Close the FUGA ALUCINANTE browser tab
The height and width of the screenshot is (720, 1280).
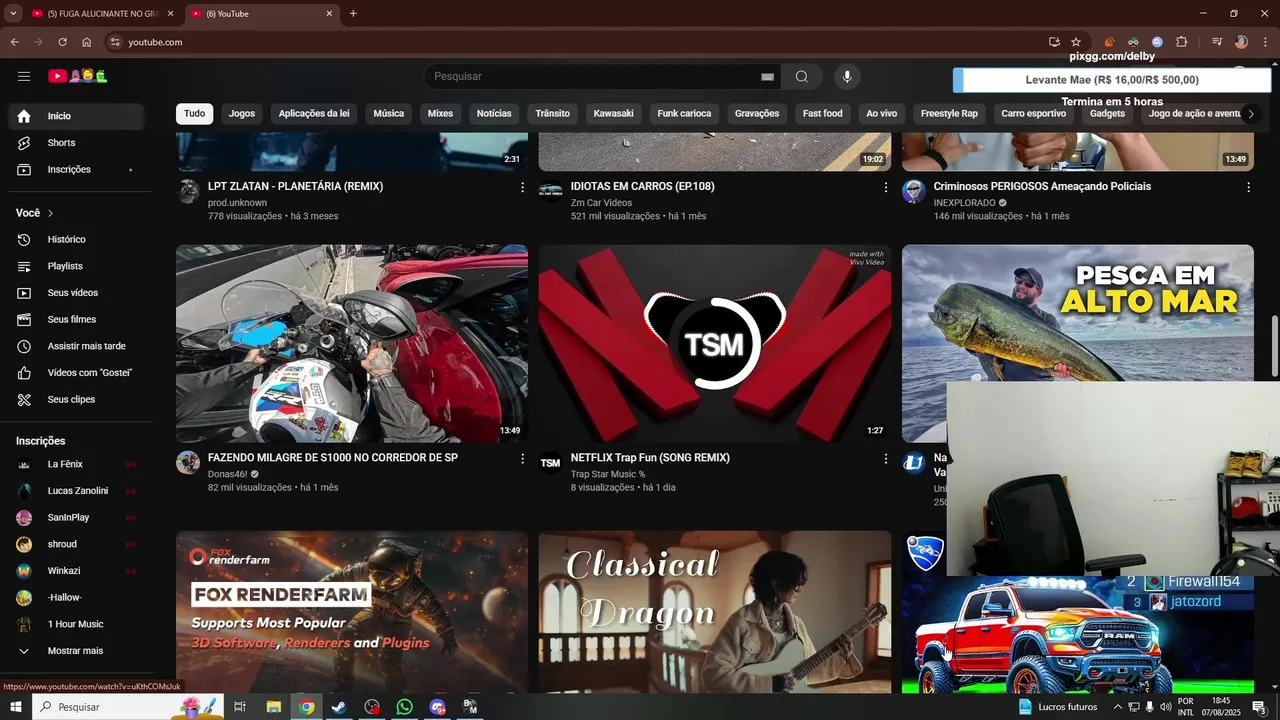(x=171, y=14)
